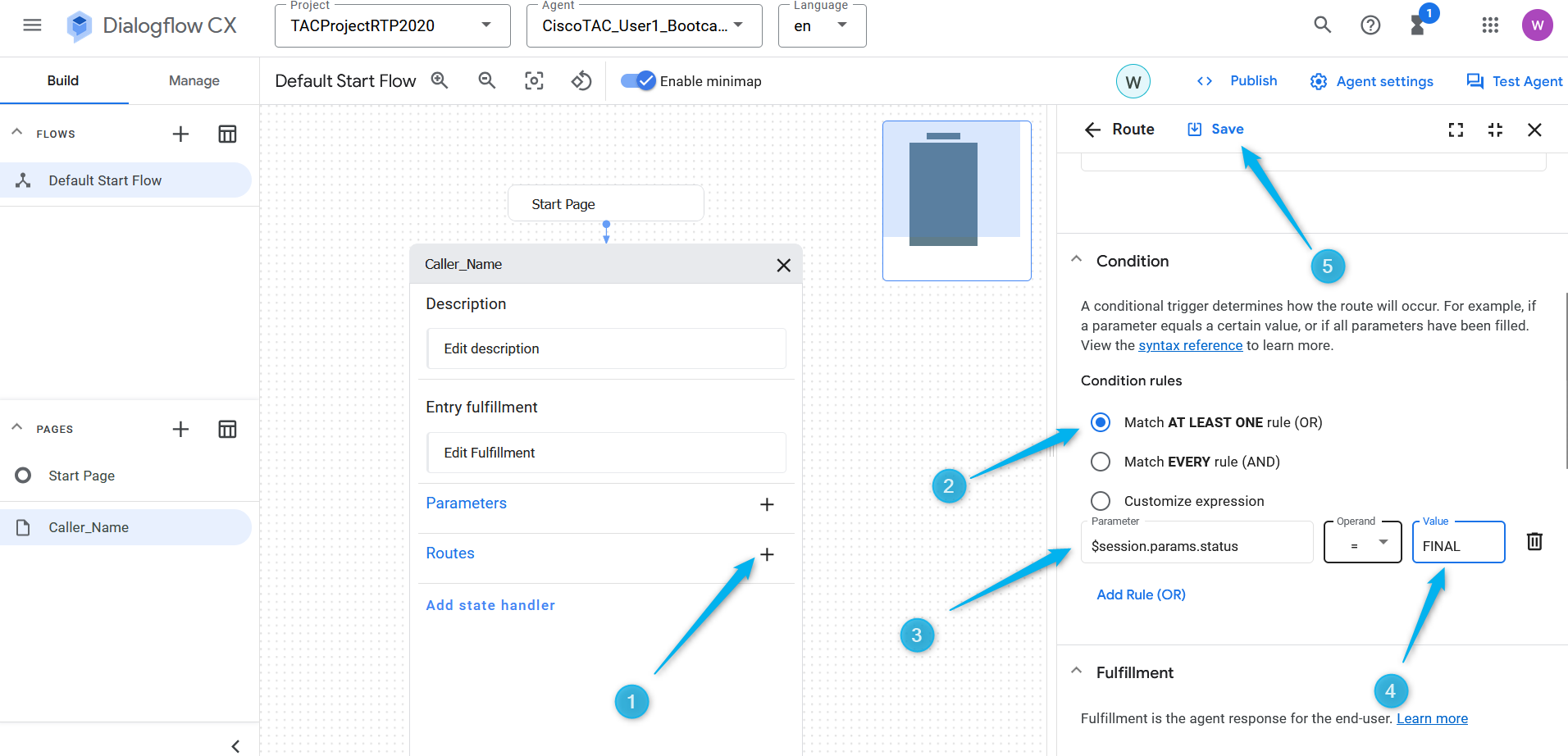The height and width of the screenshot is (756, 1568).
Task: Open the Project dropdown TACProjectRTP2020
Action: [x=392, y=25]
